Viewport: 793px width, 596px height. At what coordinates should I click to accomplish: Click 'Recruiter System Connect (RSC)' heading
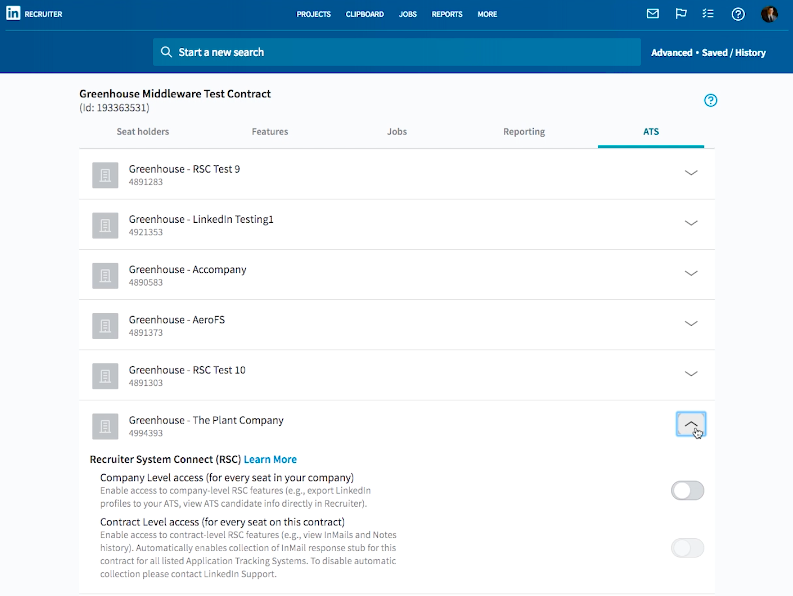tap(165, 459)
